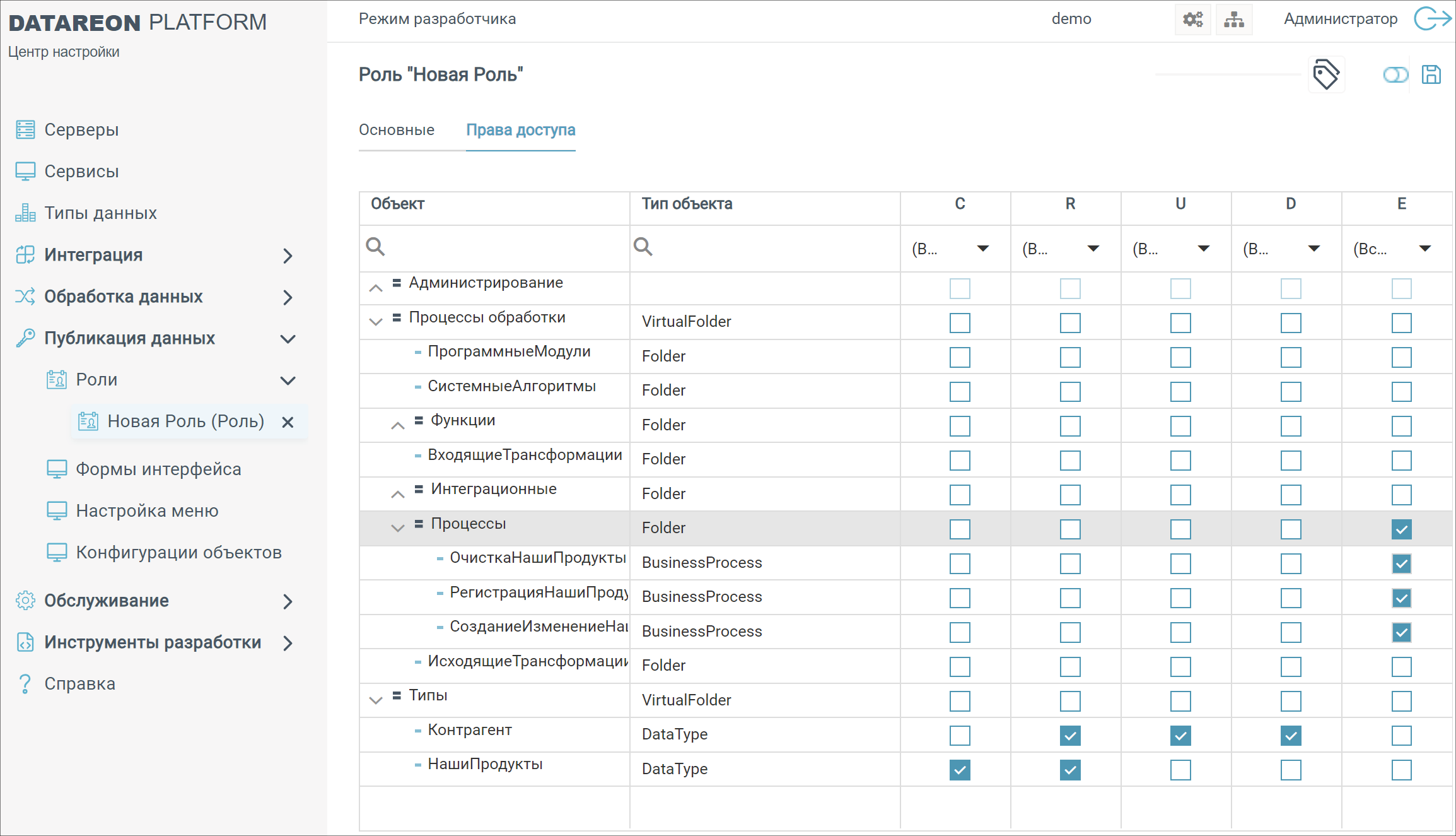Close the Новая Роль (Роль) item
Image resolution: width=1456 pixels, height=836 pixels.
click(x=288, y=422)
